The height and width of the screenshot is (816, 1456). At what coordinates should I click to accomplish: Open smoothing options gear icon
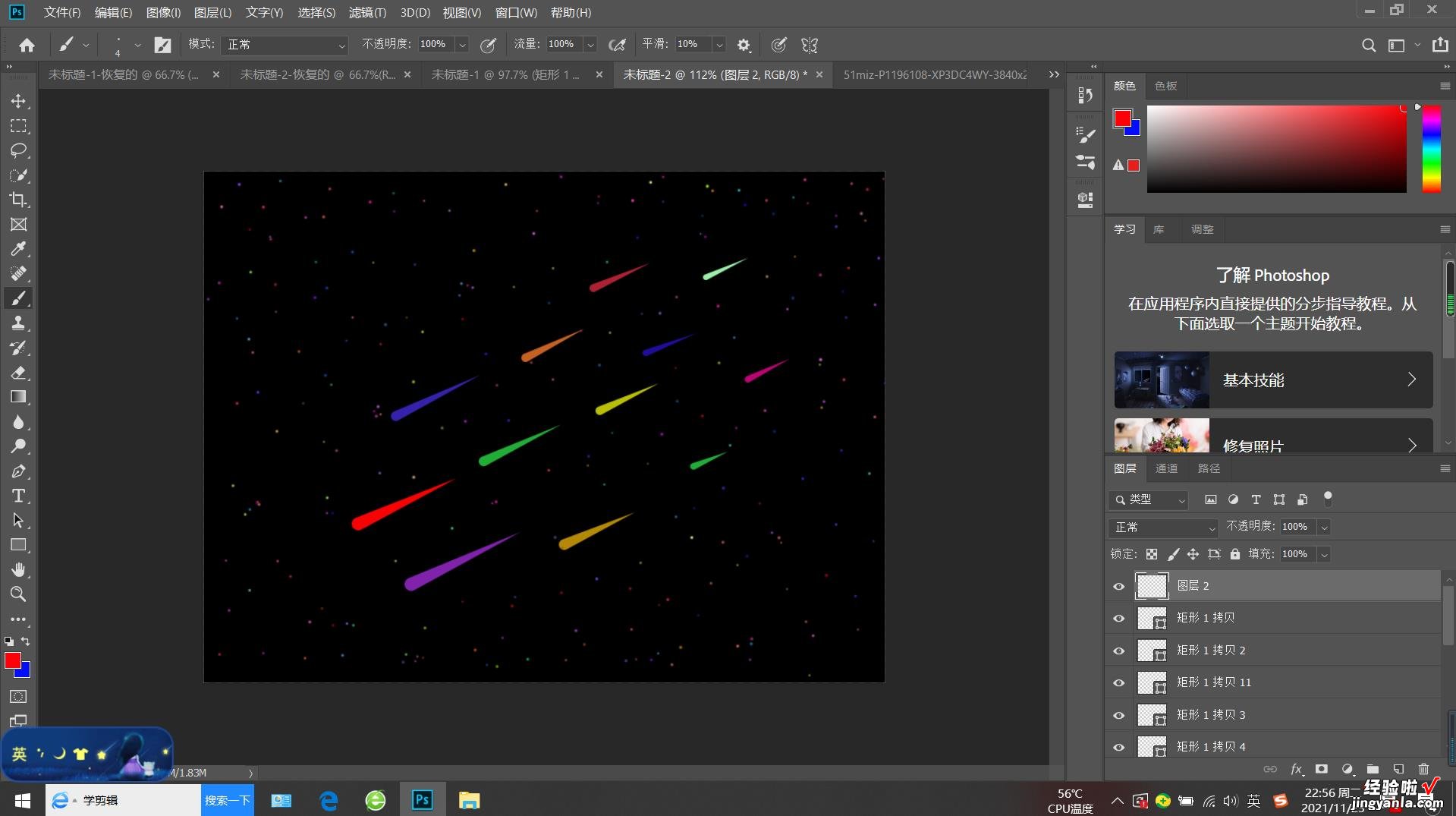pyautogui.click(x=744, y=45)
